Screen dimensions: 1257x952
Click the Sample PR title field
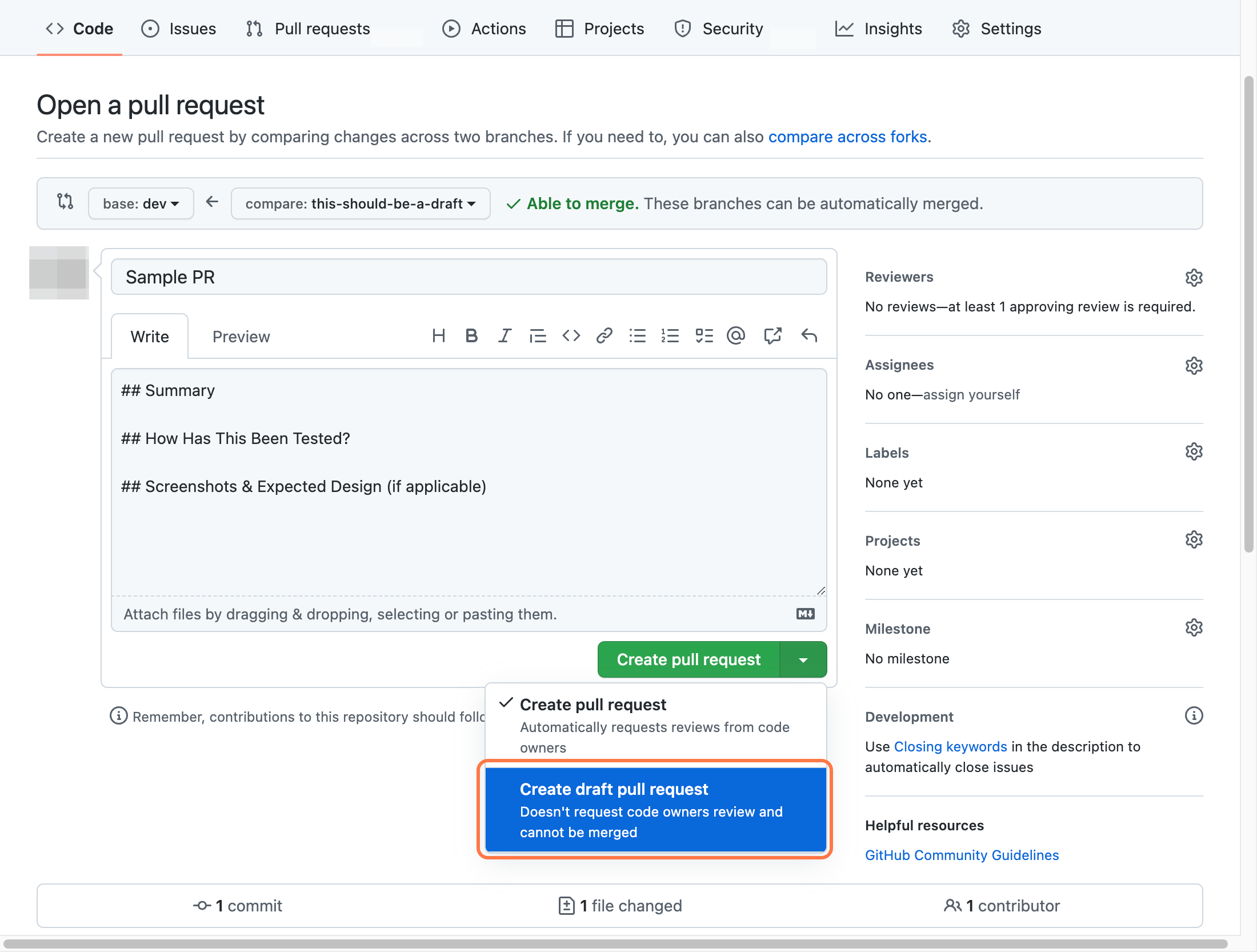pos(469,277)
